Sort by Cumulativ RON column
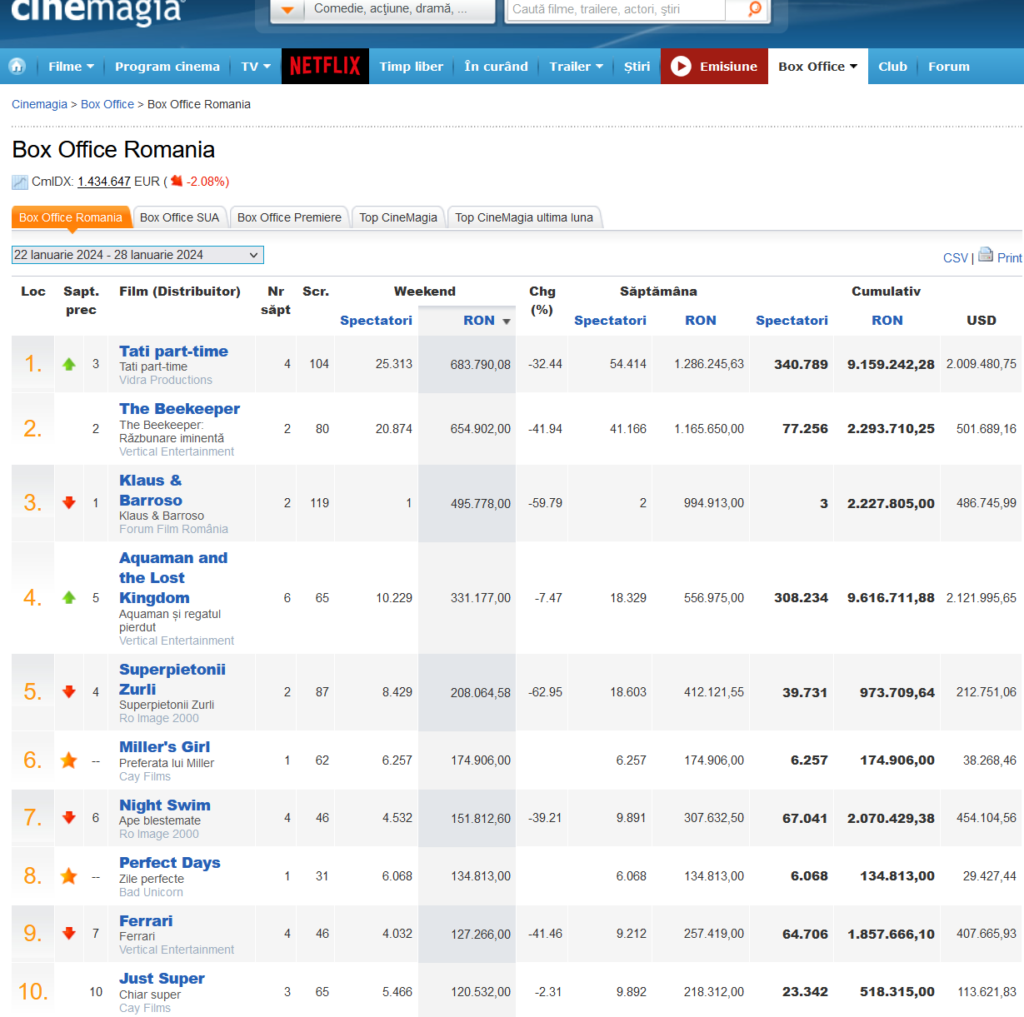The width and height of the screenshot is (1024, 1017). (887, 320)
